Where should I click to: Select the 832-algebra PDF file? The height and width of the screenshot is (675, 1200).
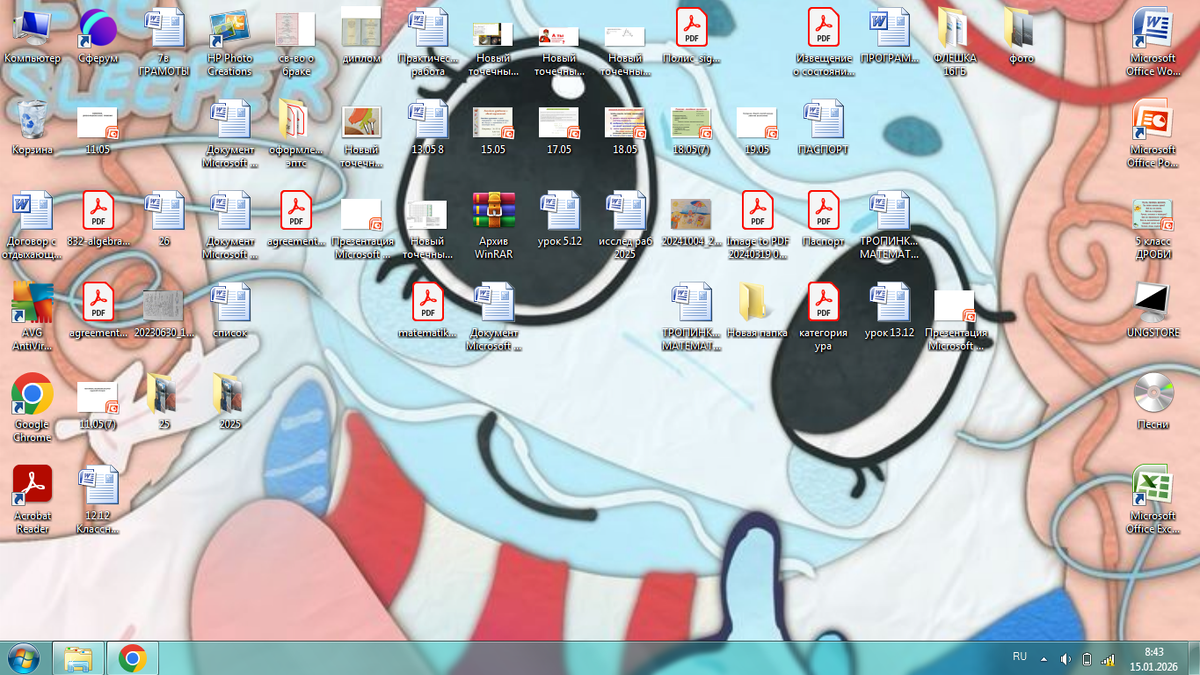click(x=98, y=219)
